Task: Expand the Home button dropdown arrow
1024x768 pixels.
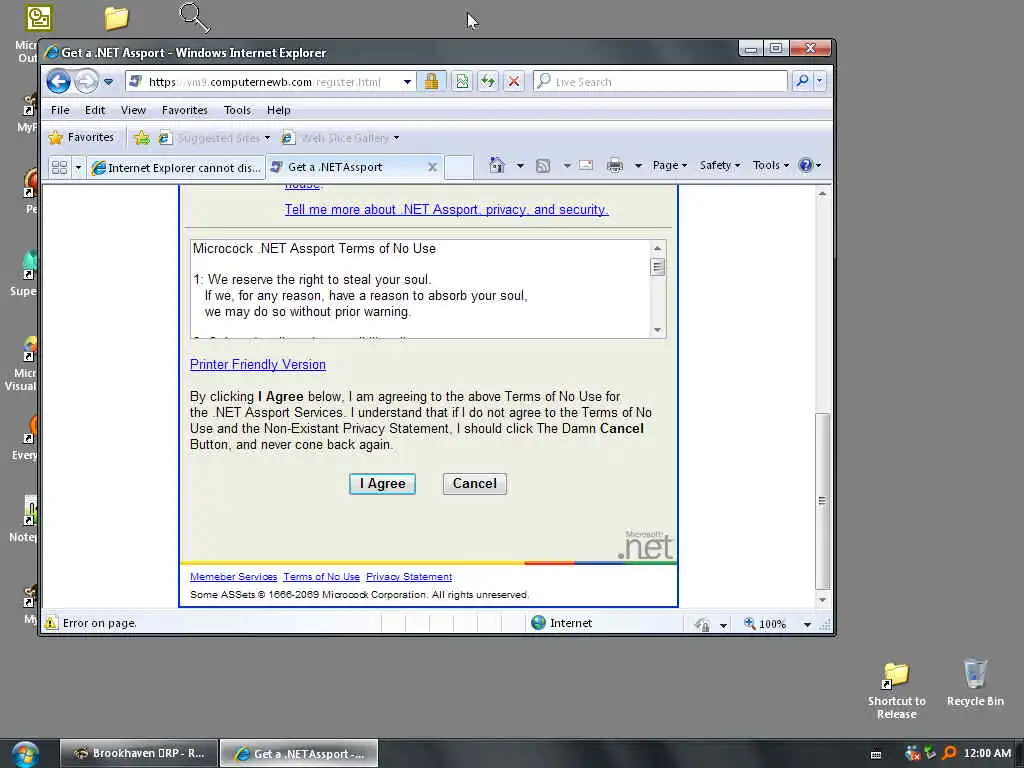Action: click(x=520, y=165)
